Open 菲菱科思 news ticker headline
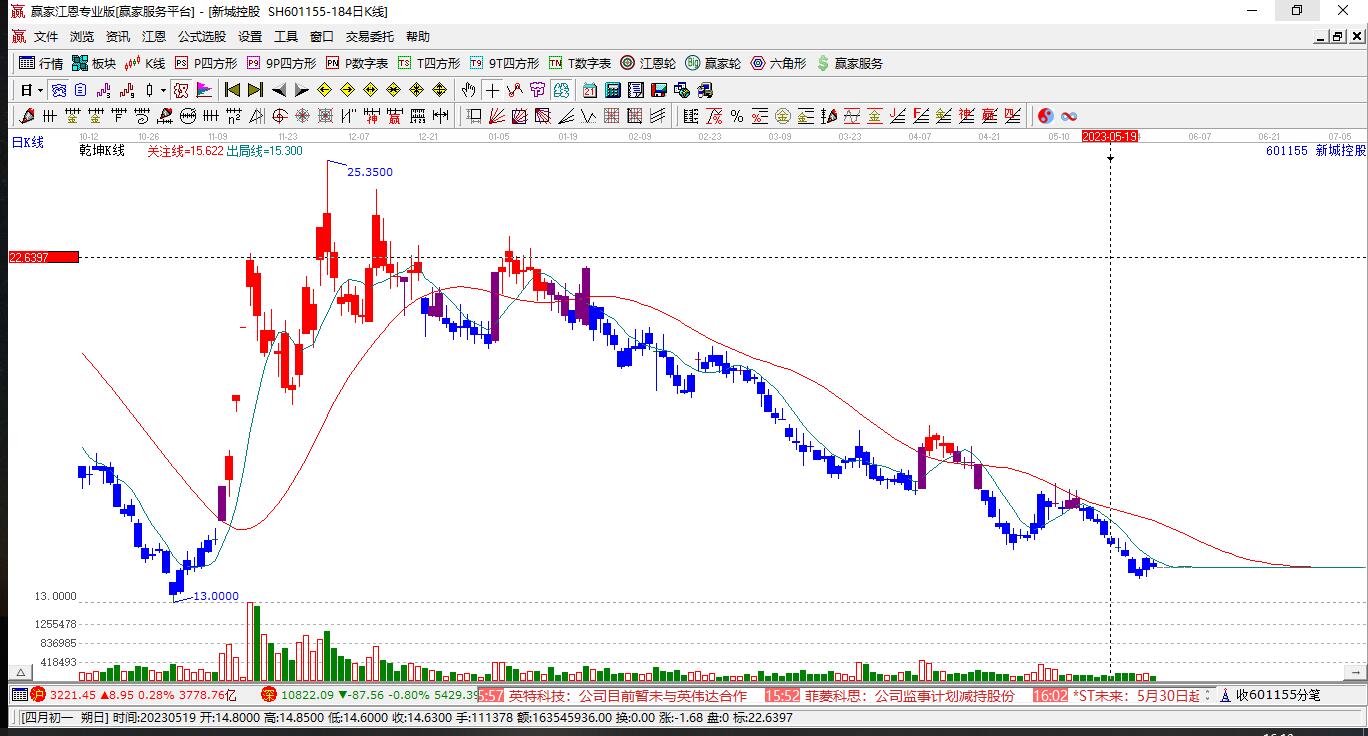 pyautogui.click(x=910, y=695)
